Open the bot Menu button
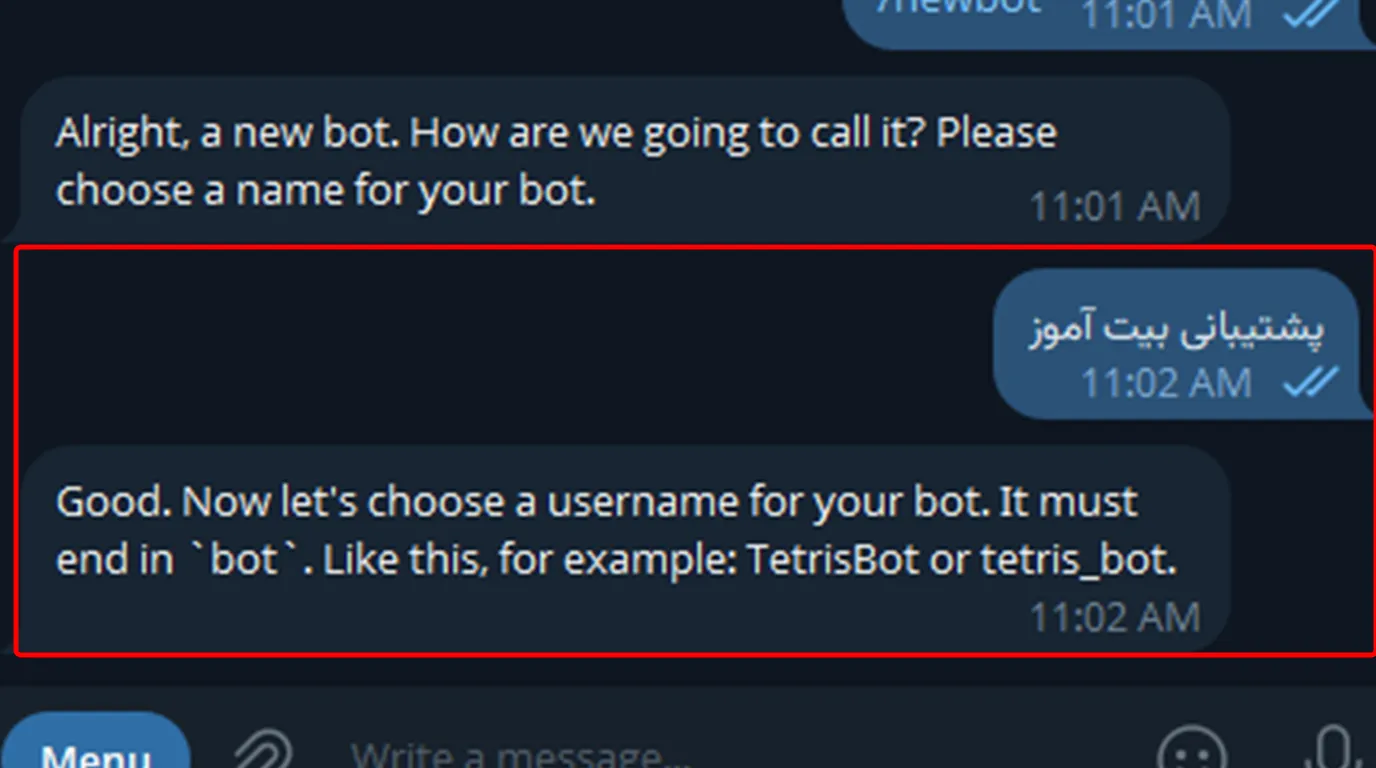This screenshot has width=1376, height=768. click(96, 750)
